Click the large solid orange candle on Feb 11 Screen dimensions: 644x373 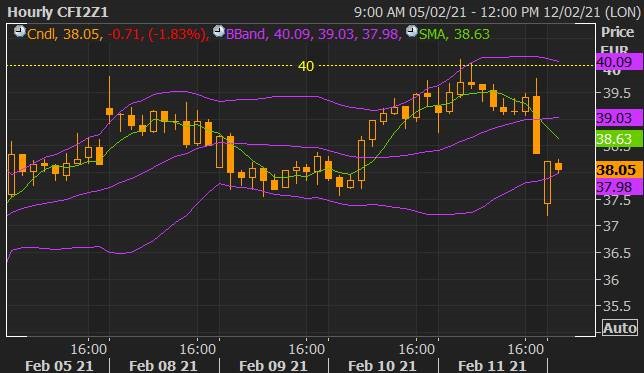click(x=536, y=125)
